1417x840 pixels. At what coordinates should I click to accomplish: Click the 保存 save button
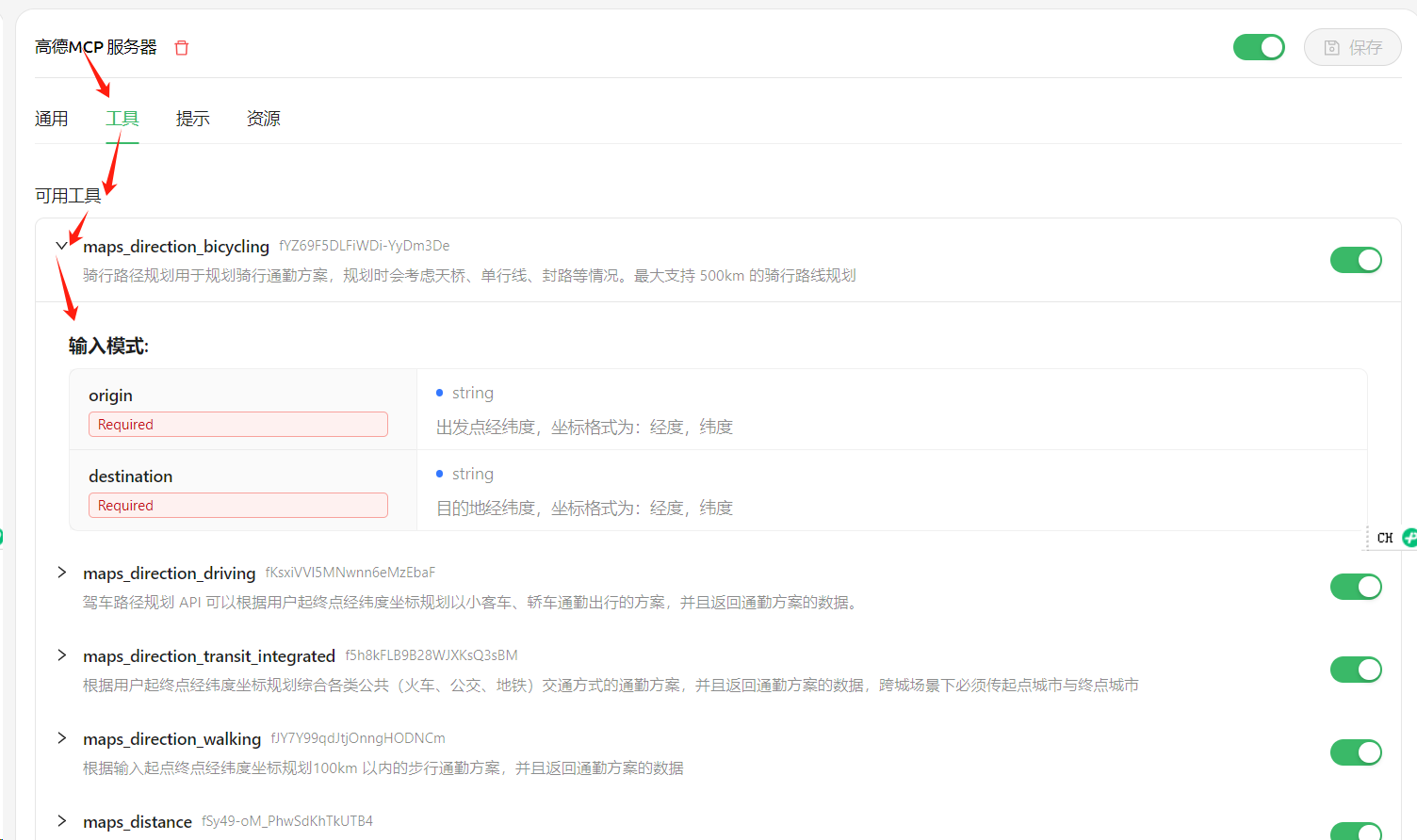point(1352,47)
